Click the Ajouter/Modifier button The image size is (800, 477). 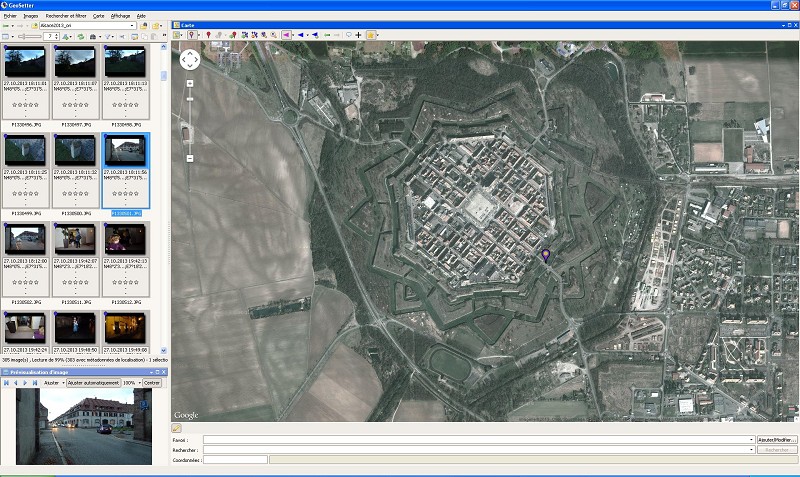(x=777, y=439)
